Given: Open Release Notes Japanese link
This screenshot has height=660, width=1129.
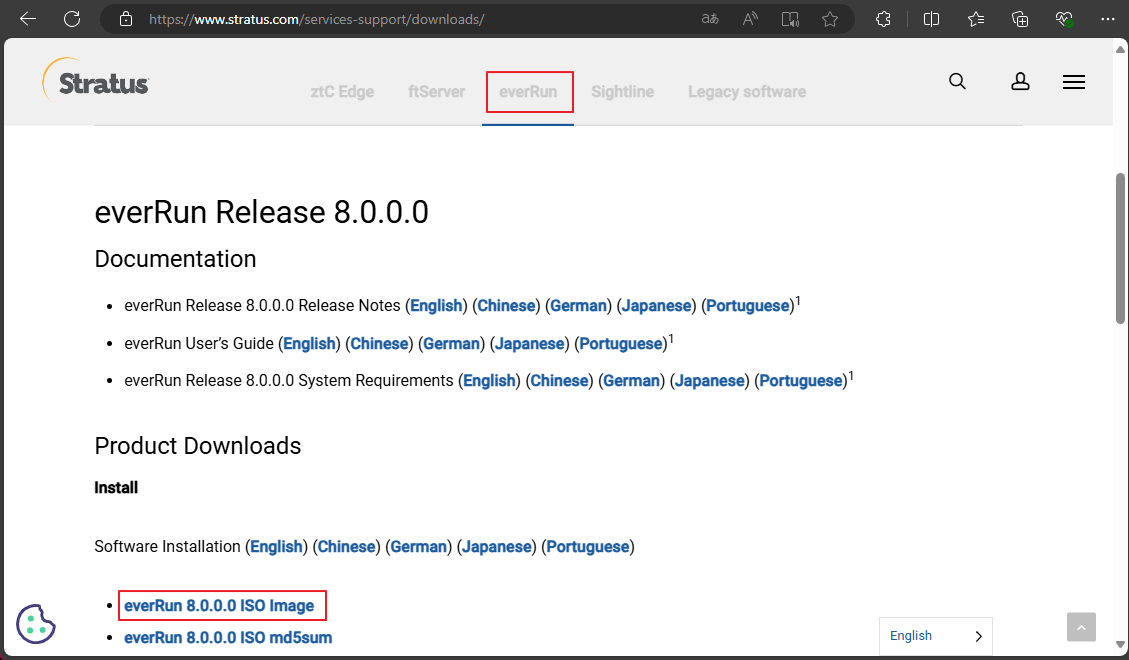Looking at the screenshot, I should coord(657,306).
